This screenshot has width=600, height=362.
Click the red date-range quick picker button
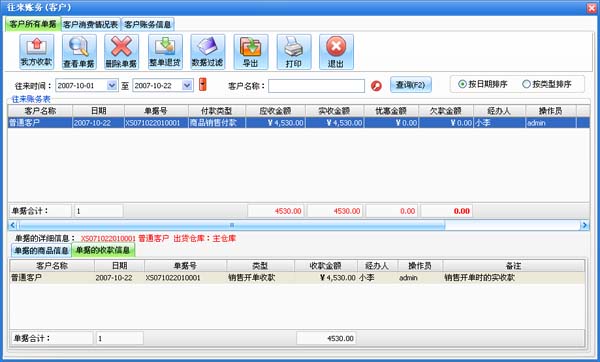[203, 85]
